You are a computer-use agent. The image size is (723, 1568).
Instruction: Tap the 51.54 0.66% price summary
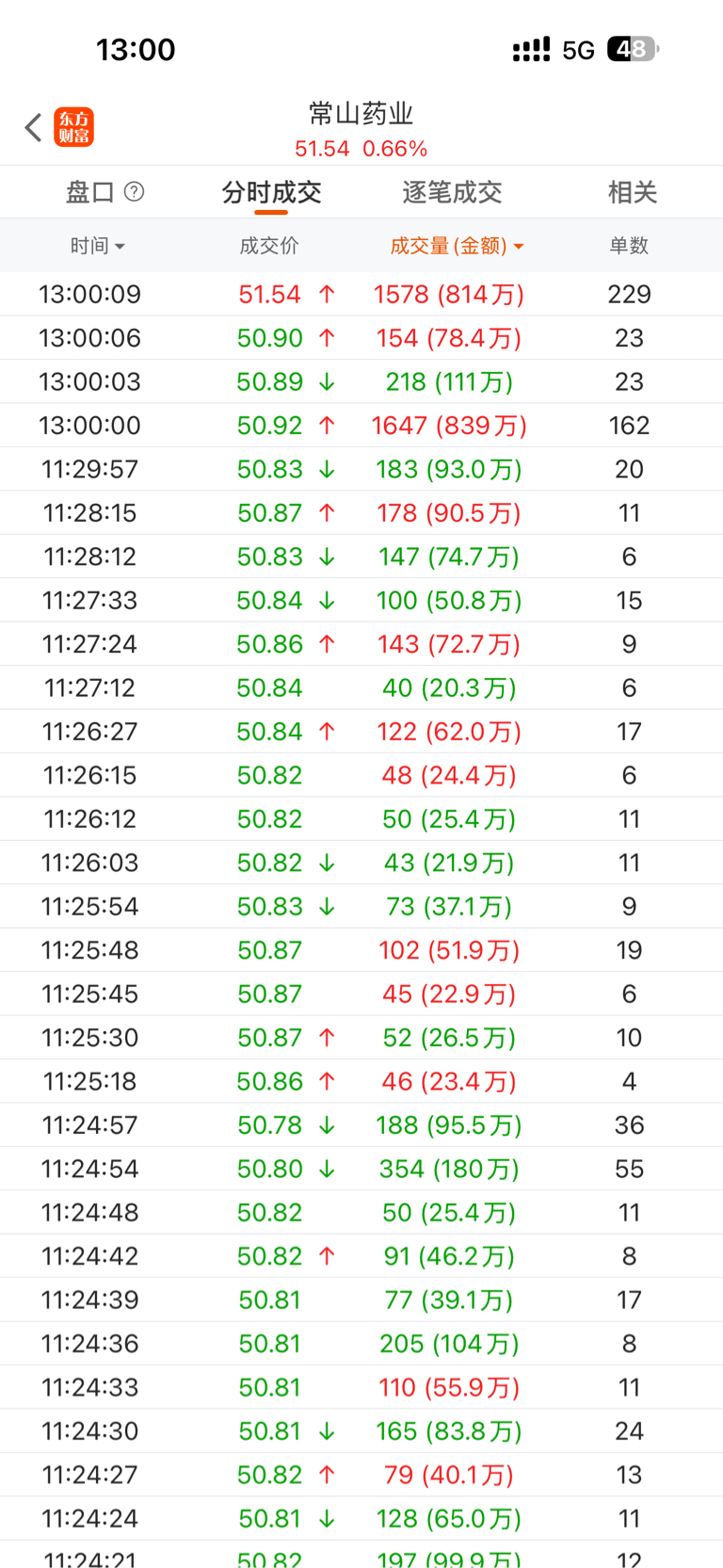[361, 149]
